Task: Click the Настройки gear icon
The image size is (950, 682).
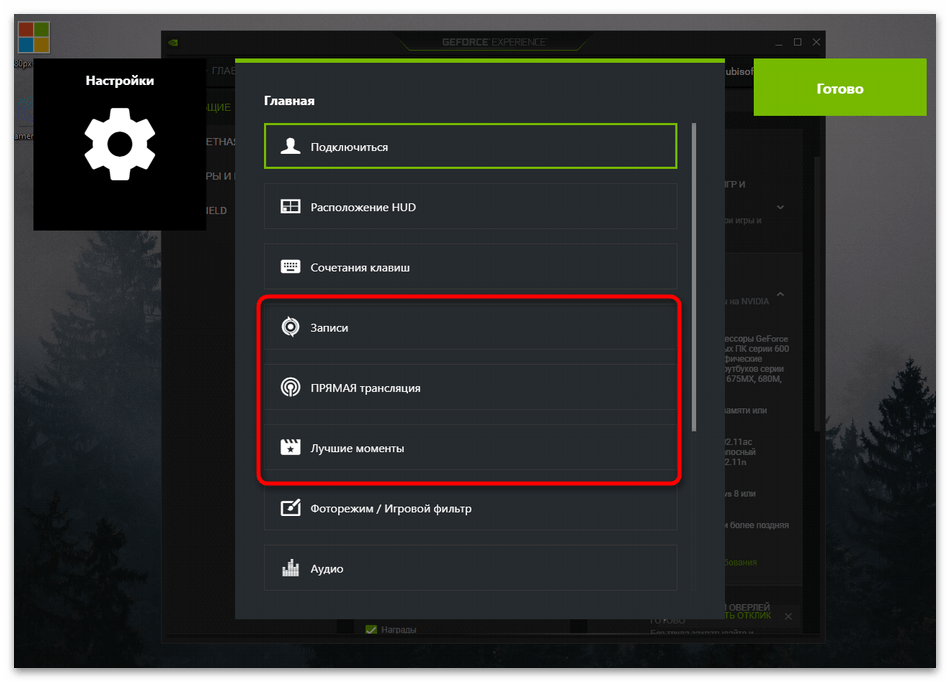Action: tap(119, 144)
